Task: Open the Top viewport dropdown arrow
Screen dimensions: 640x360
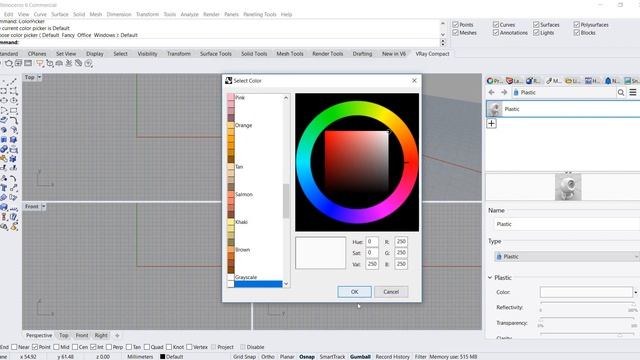Action: (40, 77)
